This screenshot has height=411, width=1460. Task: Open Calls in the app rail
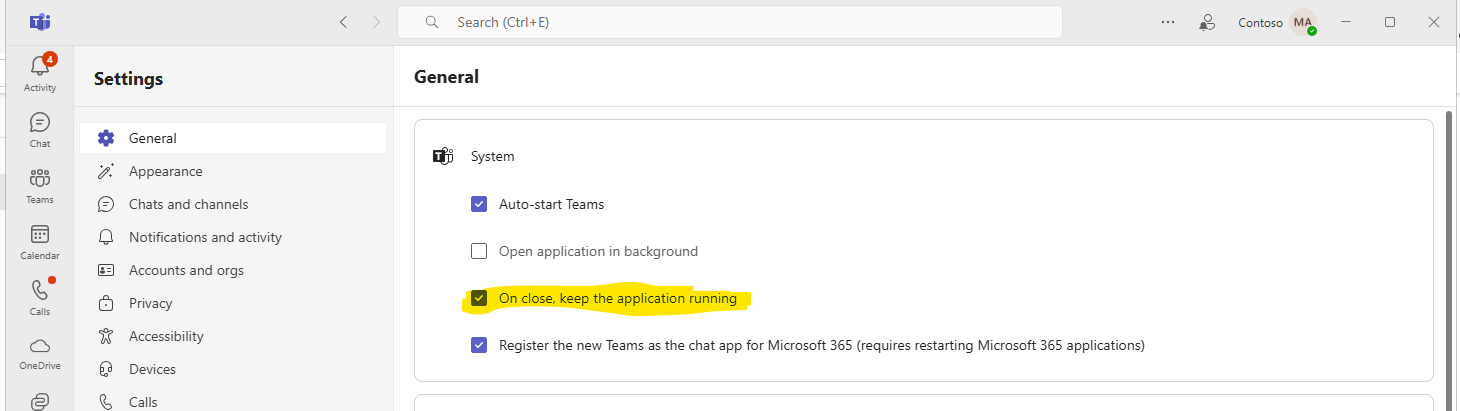point(40,297)
